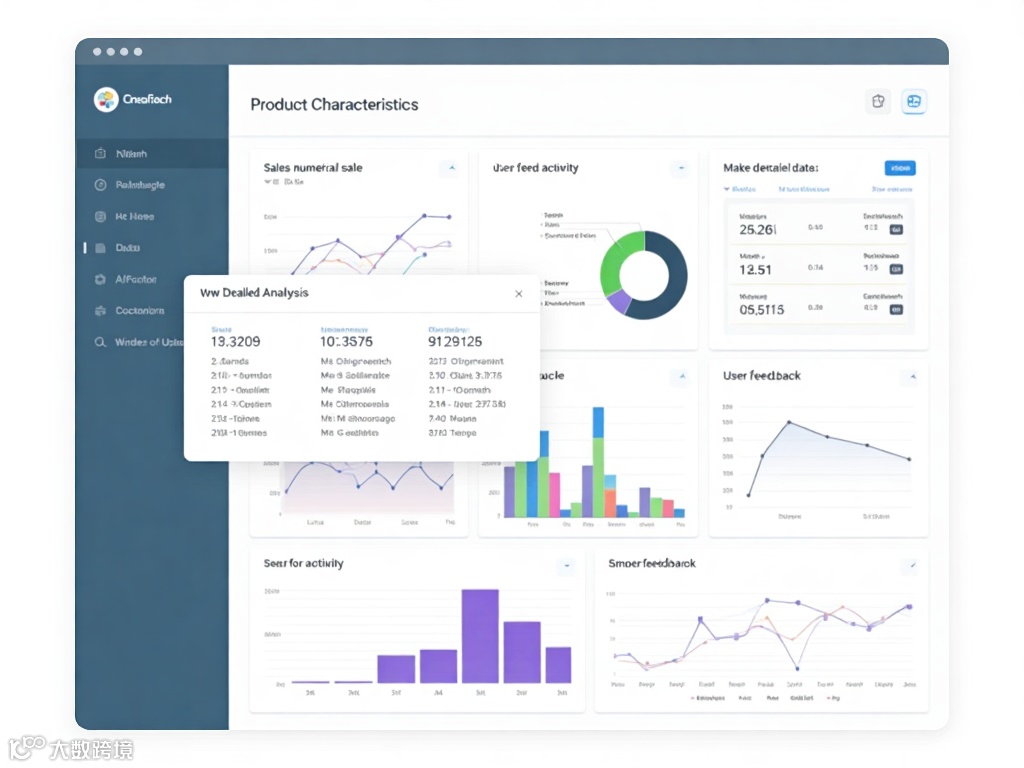Close the Dealled Analysis popup

519,294
